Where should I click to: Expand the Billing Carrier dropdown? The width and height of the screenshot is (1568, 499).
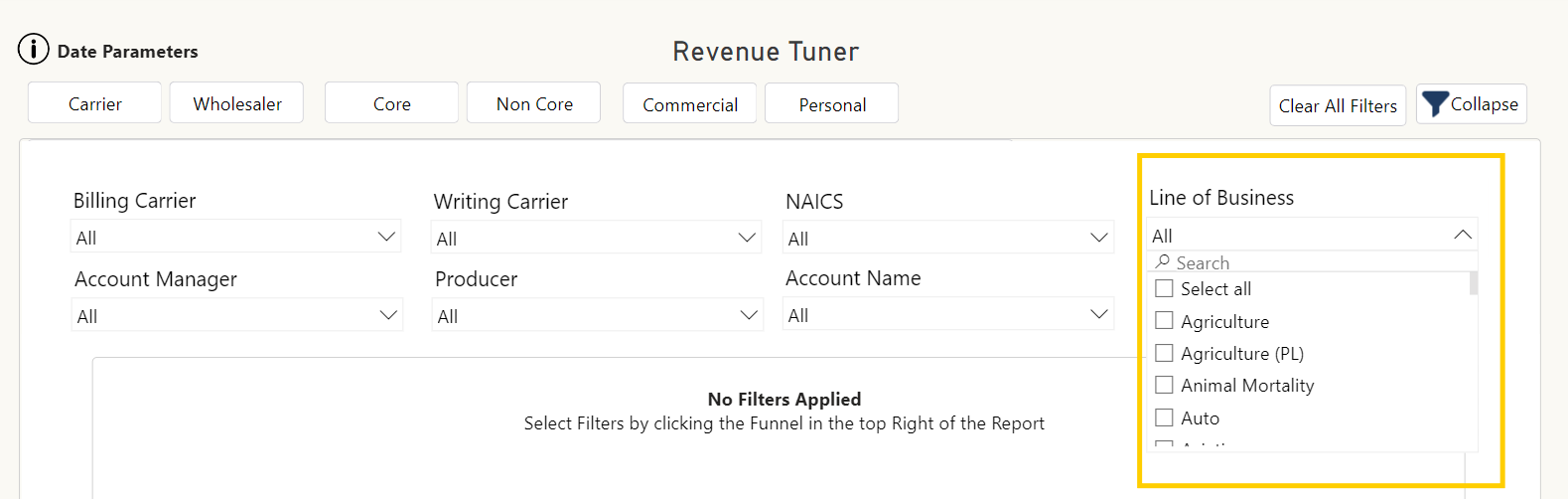tap(386, 238)
